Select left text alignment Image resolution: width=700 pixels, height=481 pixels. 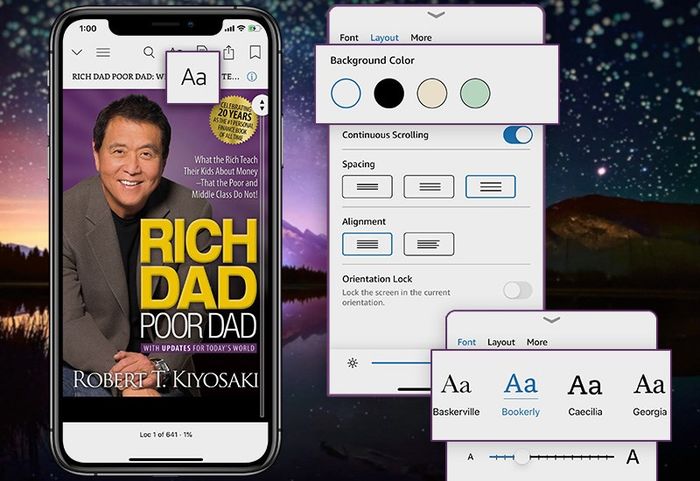[429, 244]
